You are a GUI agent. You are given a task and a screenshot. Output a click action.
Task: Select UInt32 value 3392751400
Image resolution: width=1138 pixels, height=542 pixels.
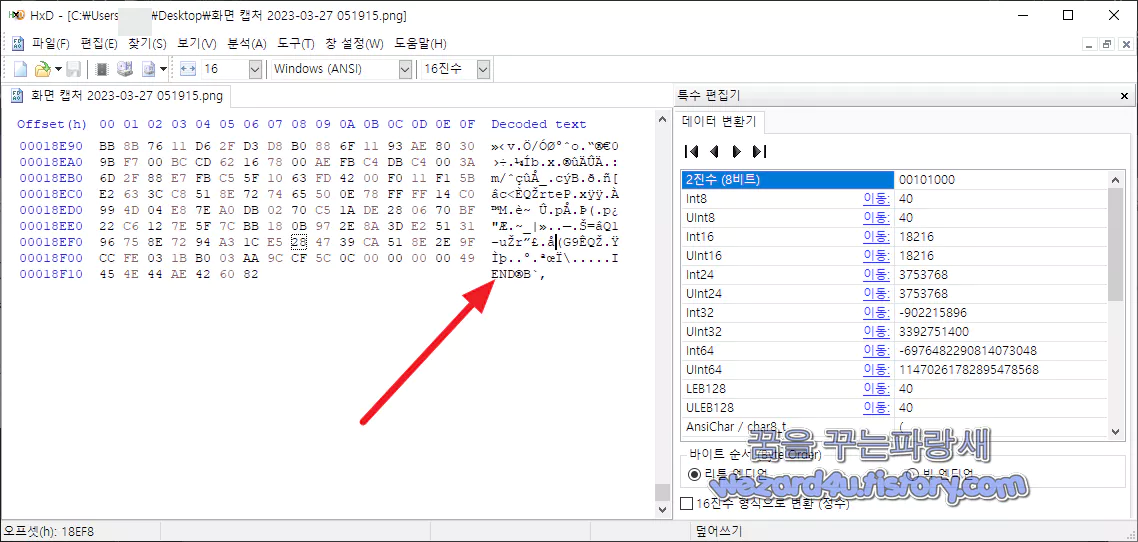coord(933,332)
